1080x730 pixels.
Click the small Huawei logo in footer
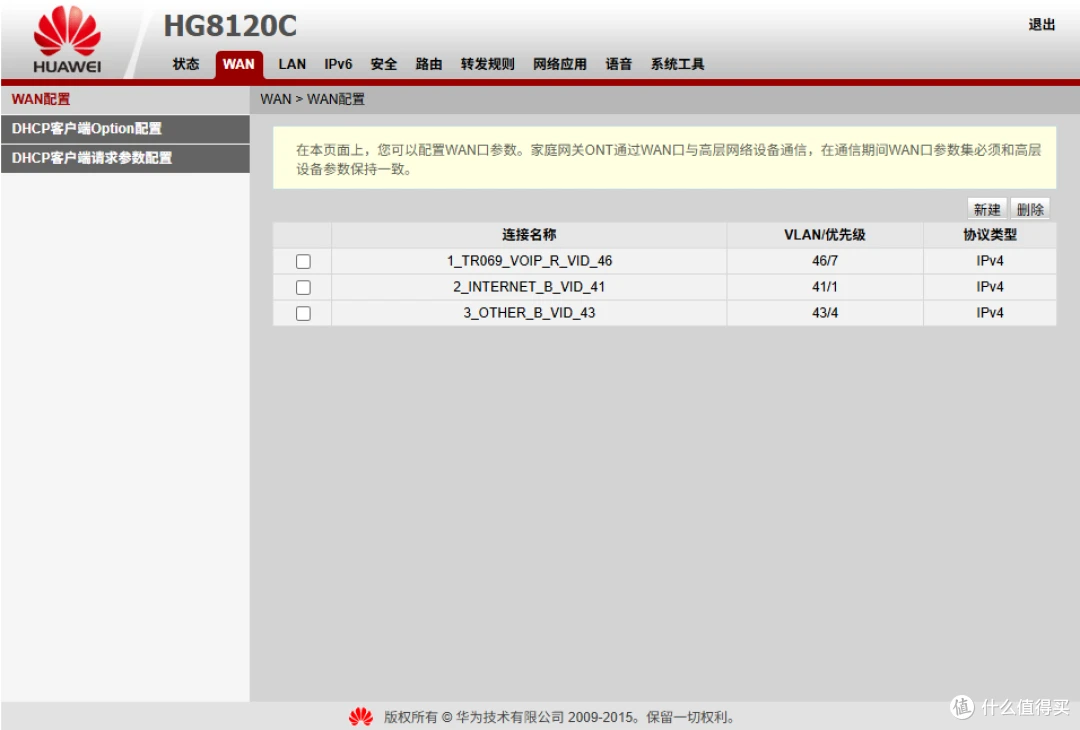(361, 717)
